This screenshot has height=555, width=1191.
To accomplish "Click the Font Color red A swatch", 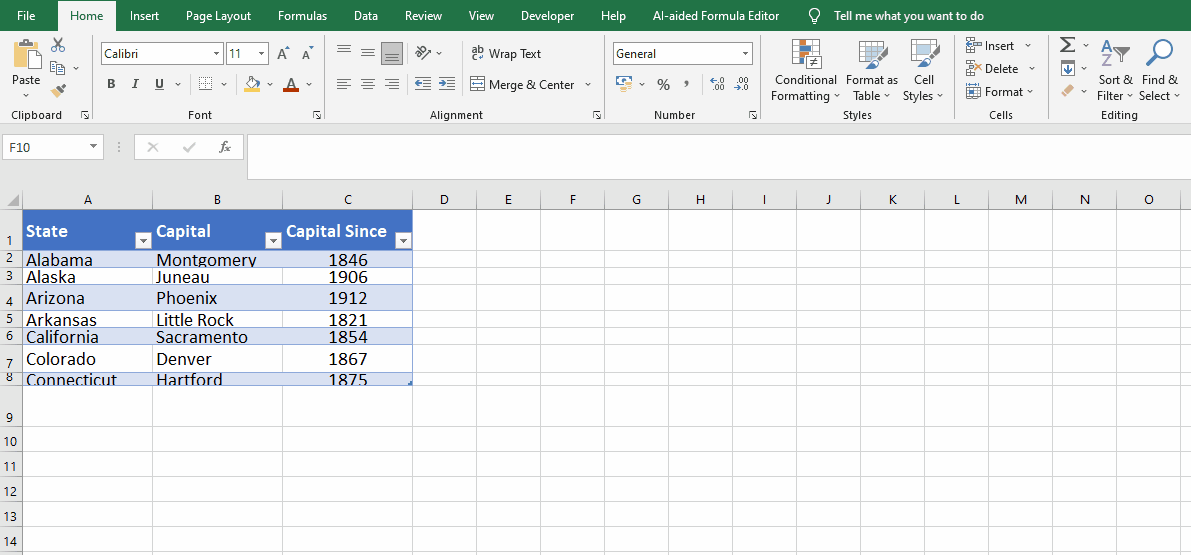I will tap(290, 84).
